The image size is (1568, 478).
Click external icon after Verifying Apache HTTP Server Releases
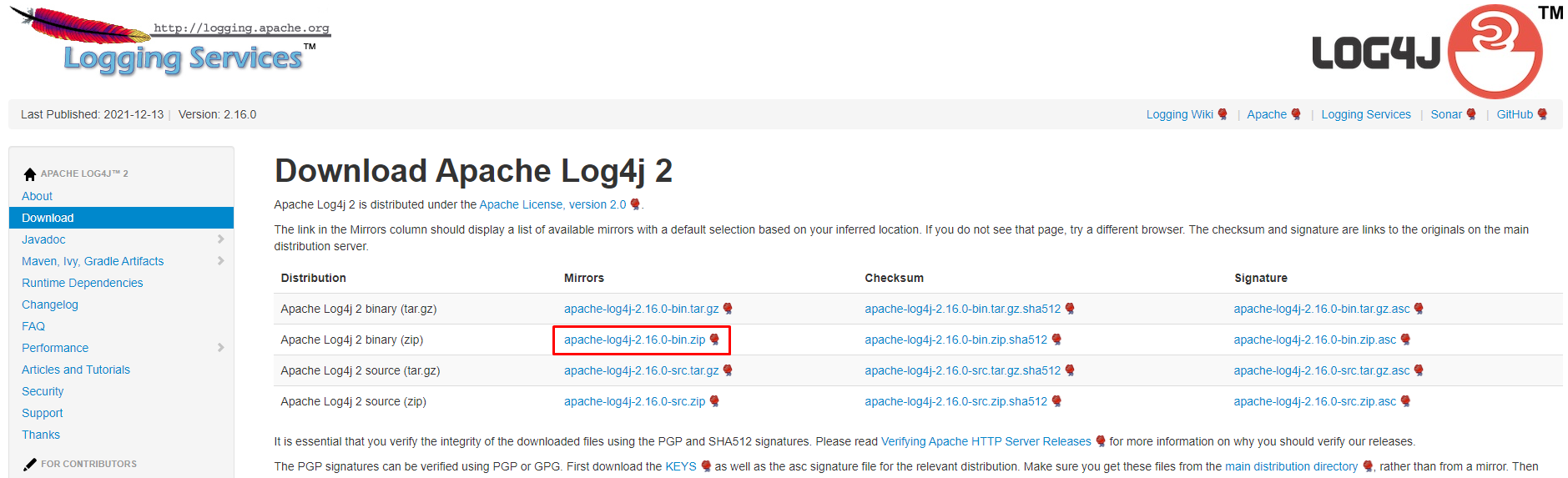[1101, 441]
